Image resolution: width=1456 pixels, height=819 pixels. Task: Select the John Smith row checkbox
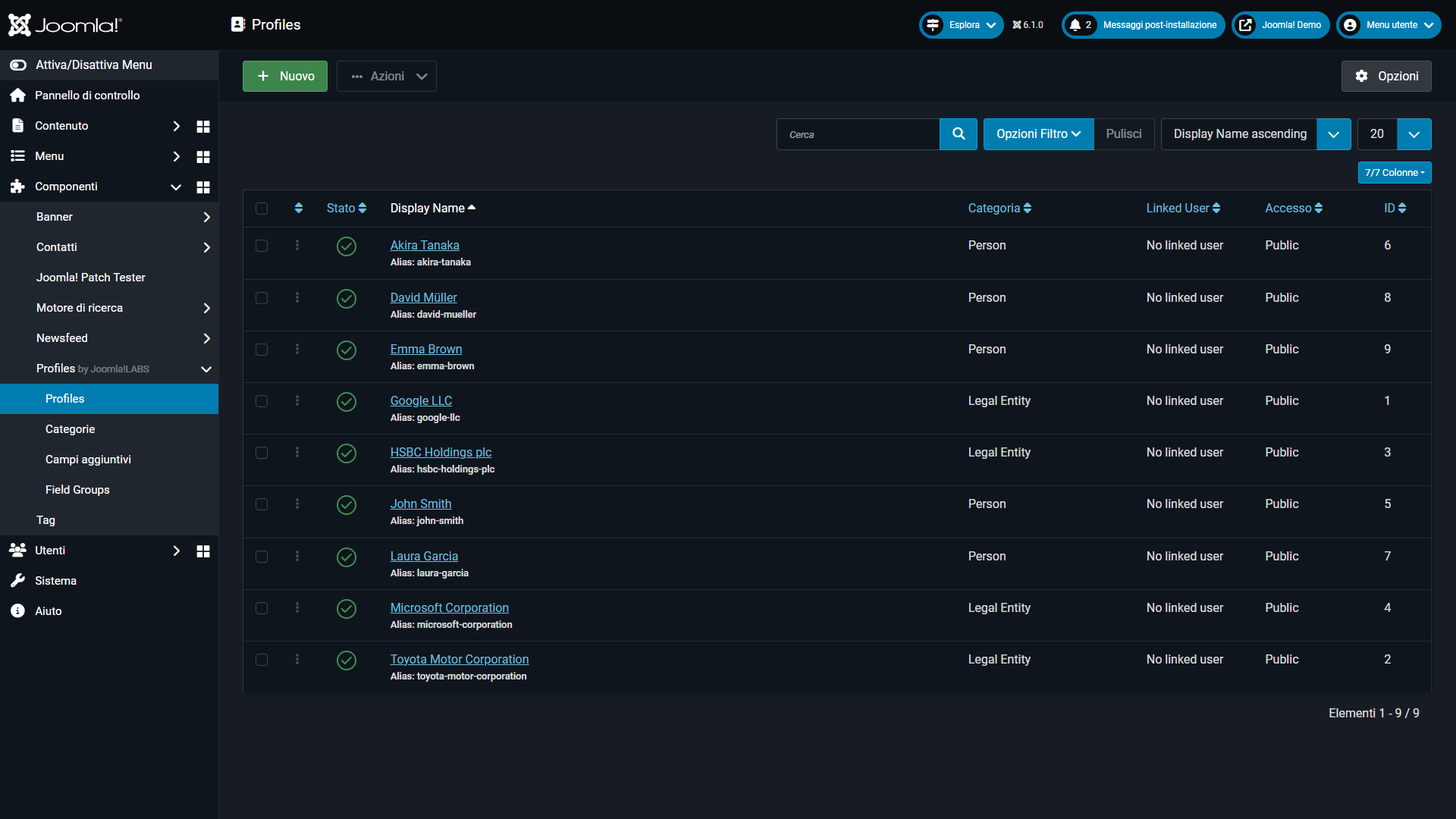[x=262, y=504]
